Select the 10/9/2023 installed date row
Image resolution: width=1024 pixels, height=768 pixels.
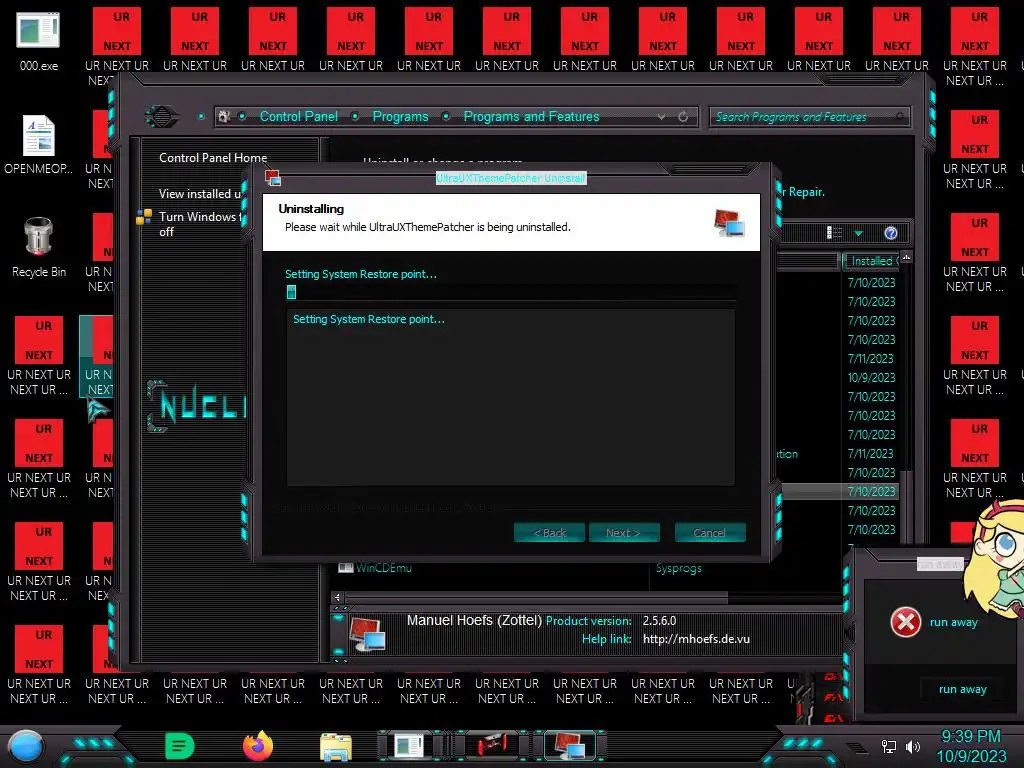871,377
